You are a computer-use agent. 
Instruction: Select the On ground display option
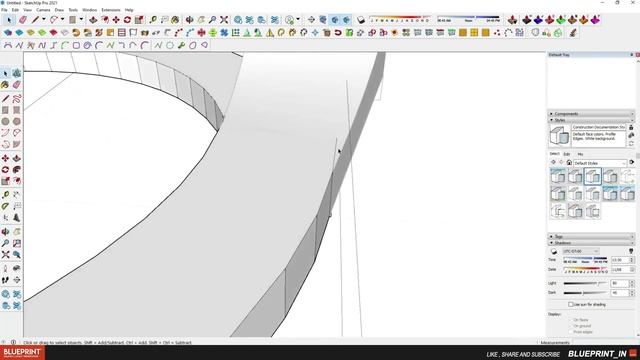tap(571, 326)
